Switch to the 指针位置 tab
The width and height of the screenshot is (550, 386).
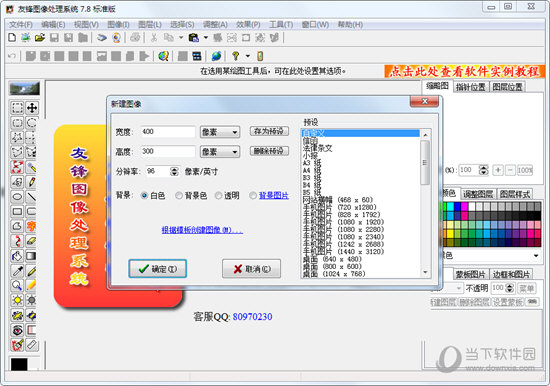[470, 87]
